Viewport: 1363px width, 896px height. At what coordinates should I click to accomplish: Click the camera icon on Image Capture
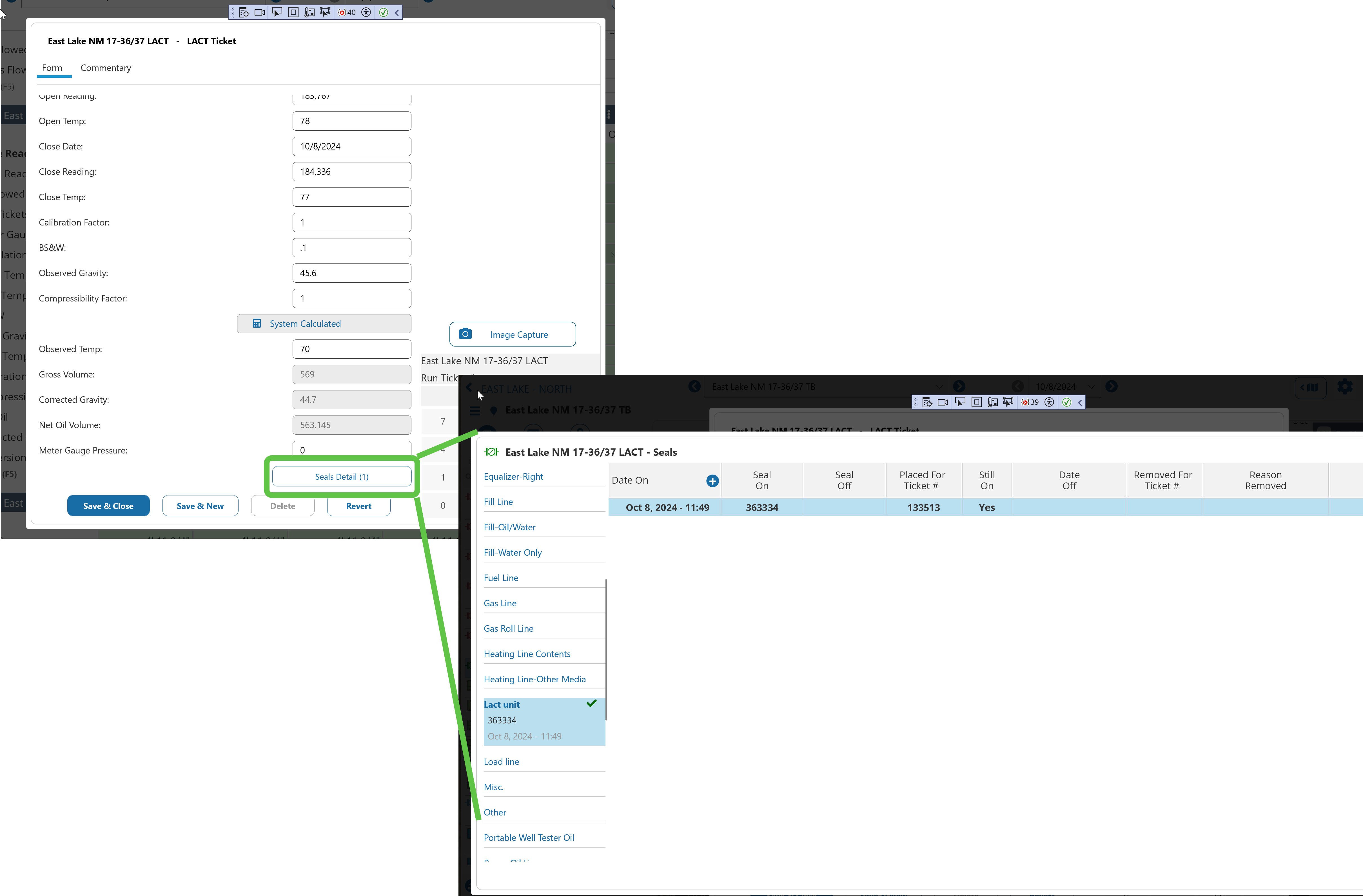point(465,334)
